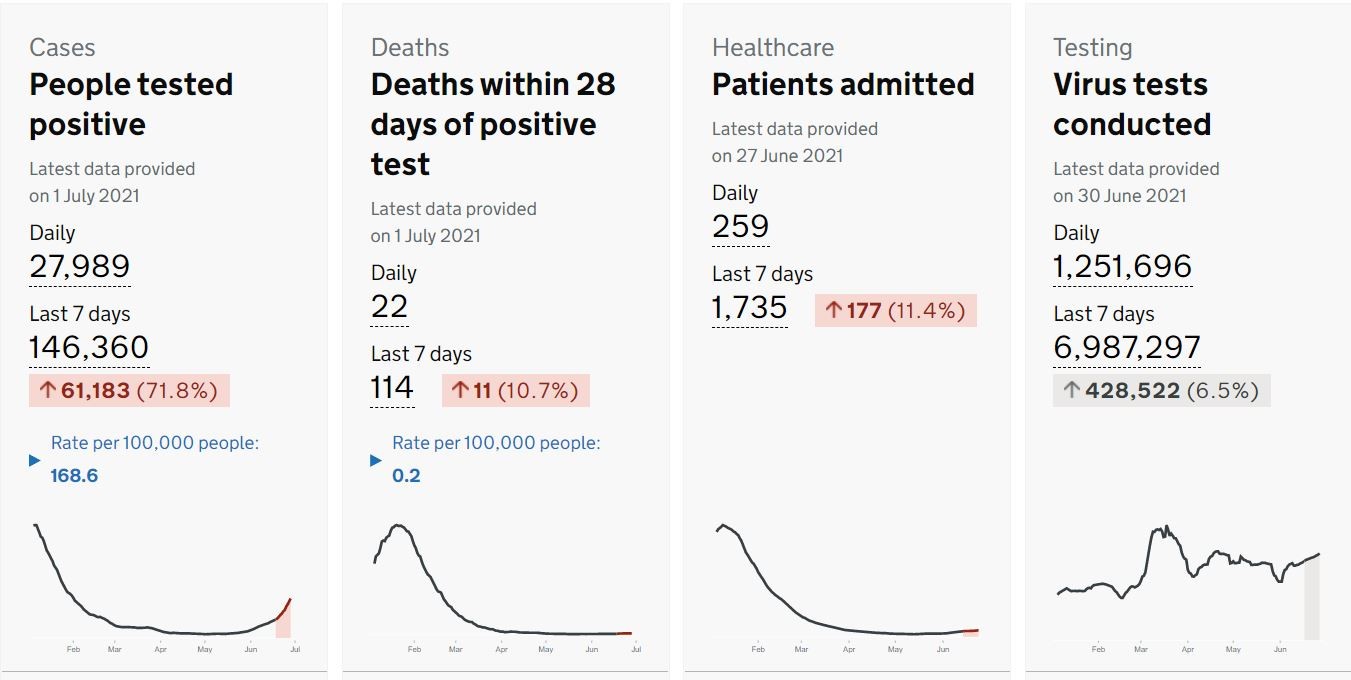Click the red 71.8% change badge
The height and width of the screenshot is (680, 1351).
[129, 390]
